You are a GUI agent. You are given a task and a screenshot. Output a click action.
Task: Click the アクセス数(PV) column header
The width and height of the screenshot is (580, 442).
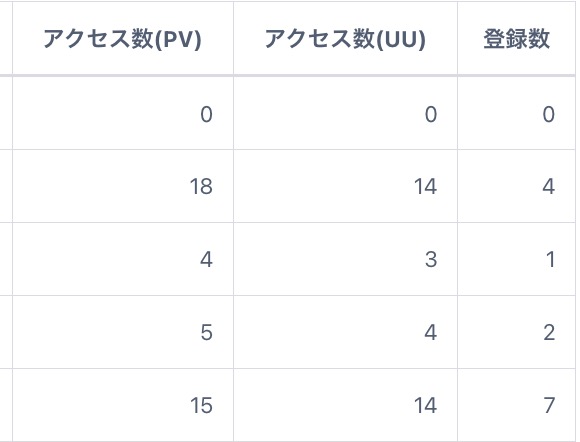point(123,38)
